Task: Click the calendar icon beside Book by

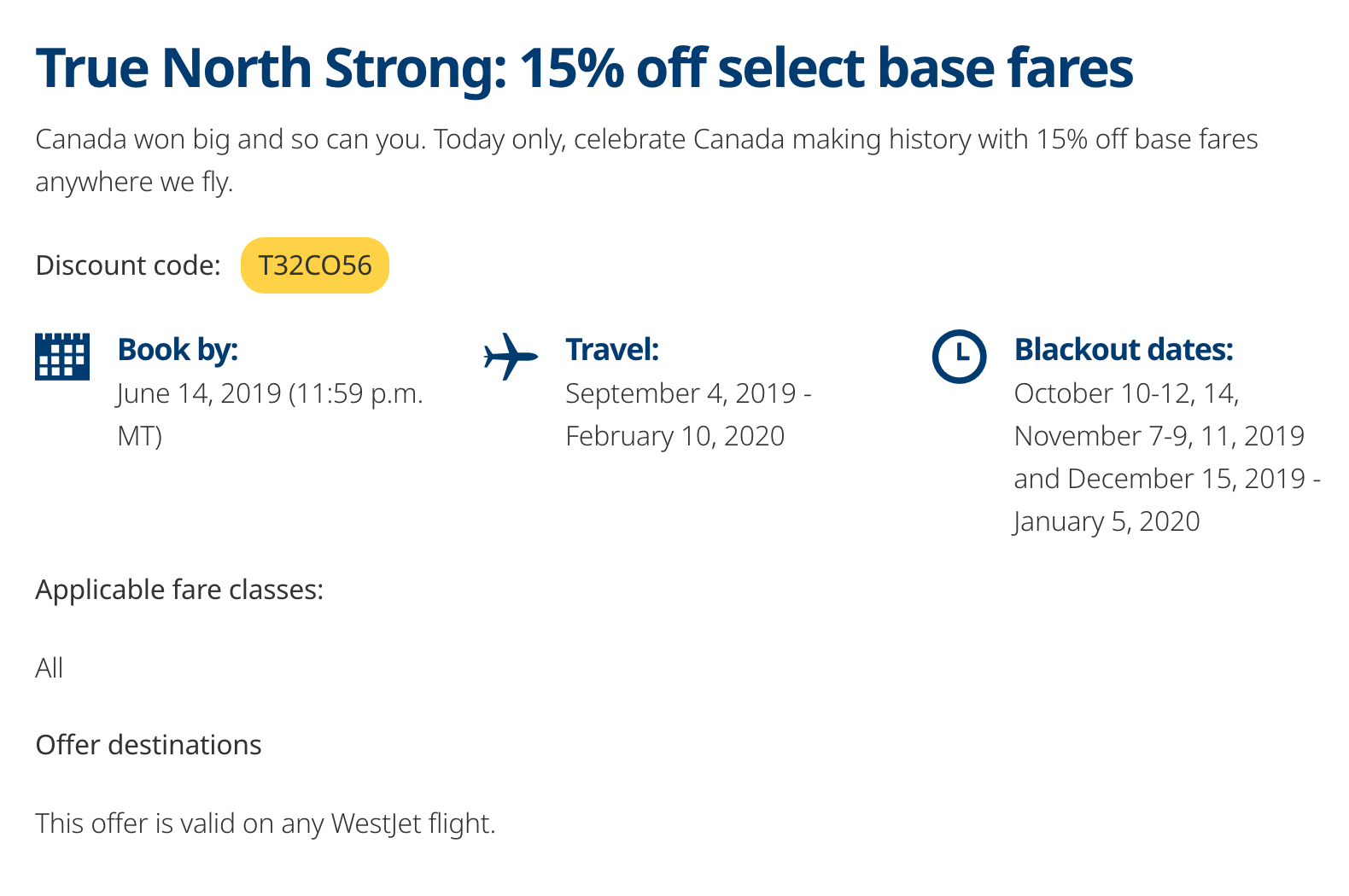Action: coord(62,356)
